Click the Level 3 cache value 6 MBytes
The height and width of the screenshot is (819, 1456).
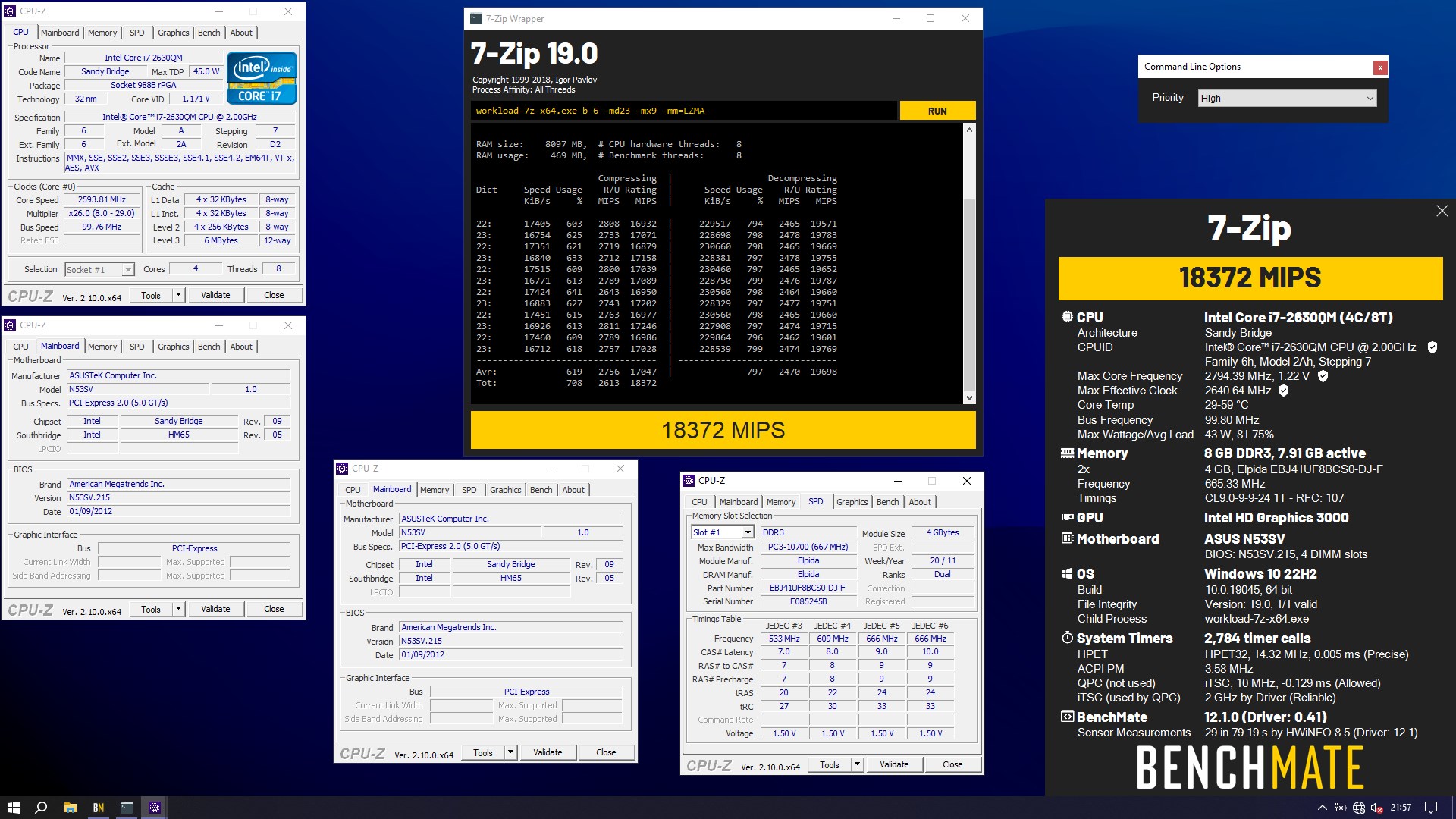[x=221, y=240]
